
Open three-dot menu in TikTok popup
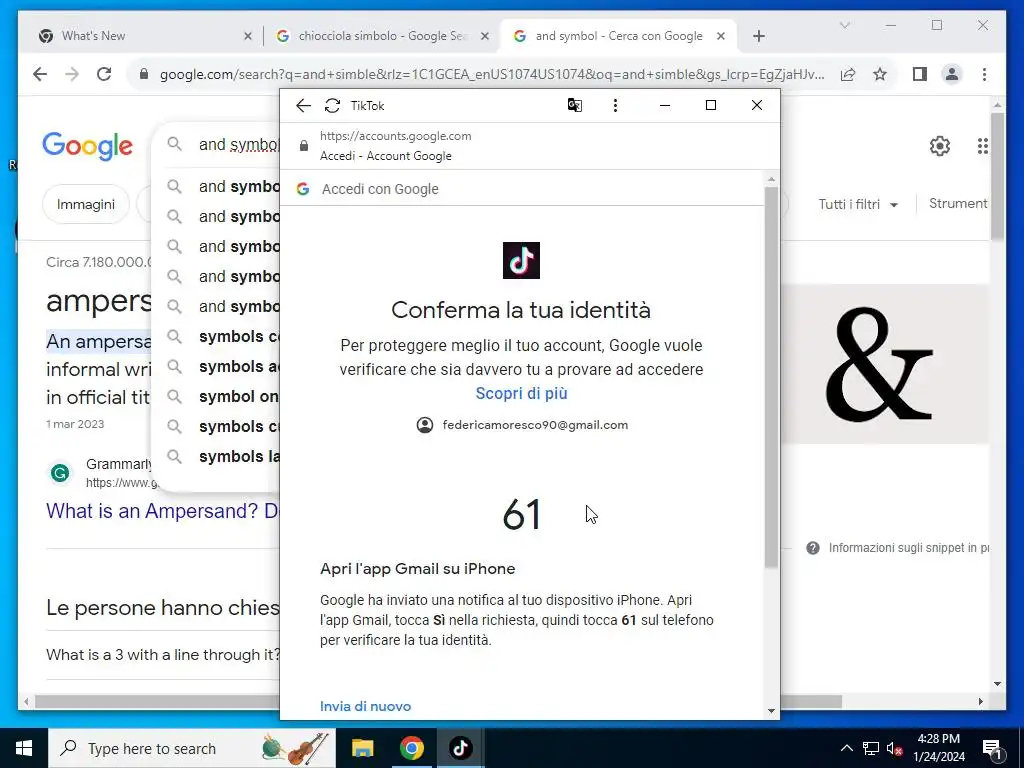pos(615,106)
